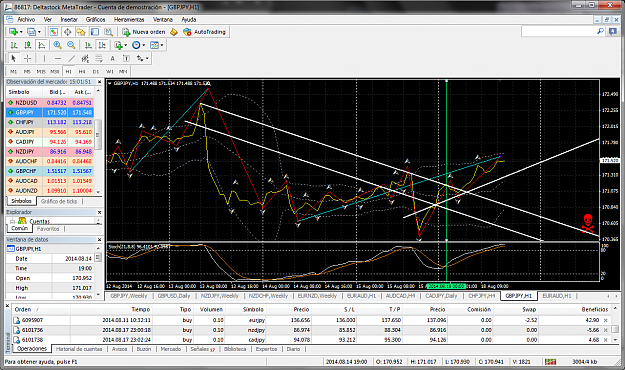Open the Historial de cuentas tab
Image resolution: width=625 pixels, height=370 pixels.
pyautogui.click(x=79, y=349)
